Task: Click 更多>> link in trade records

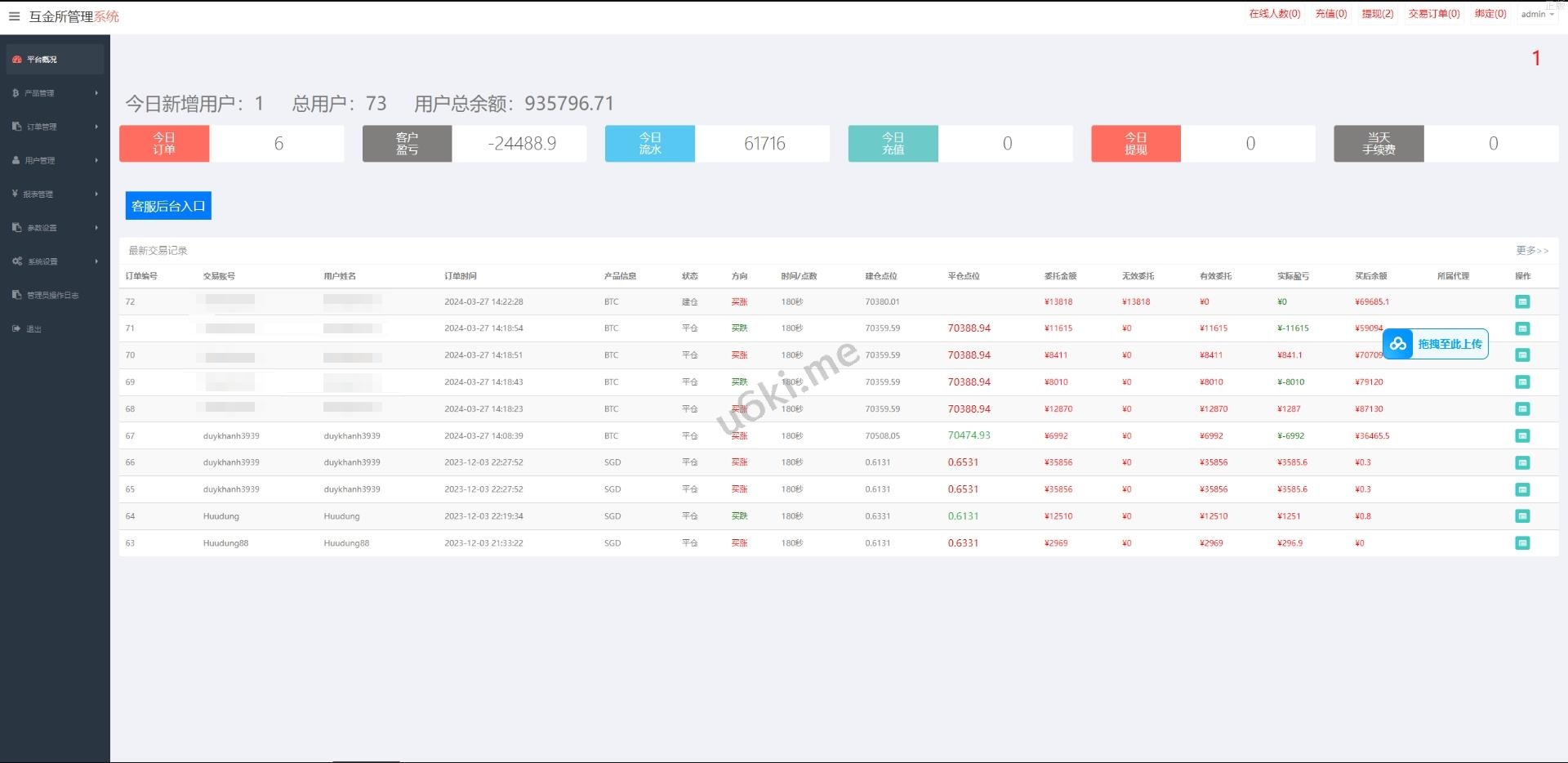Action: 1531,251
